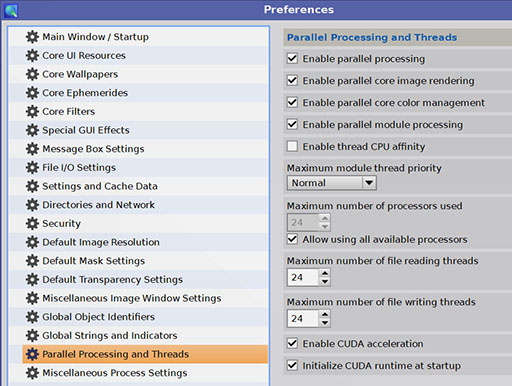Click the gear icon beside Global Object Identifiers
The width and height of the screenshot is (512, 386).
(x=32, y=317)
